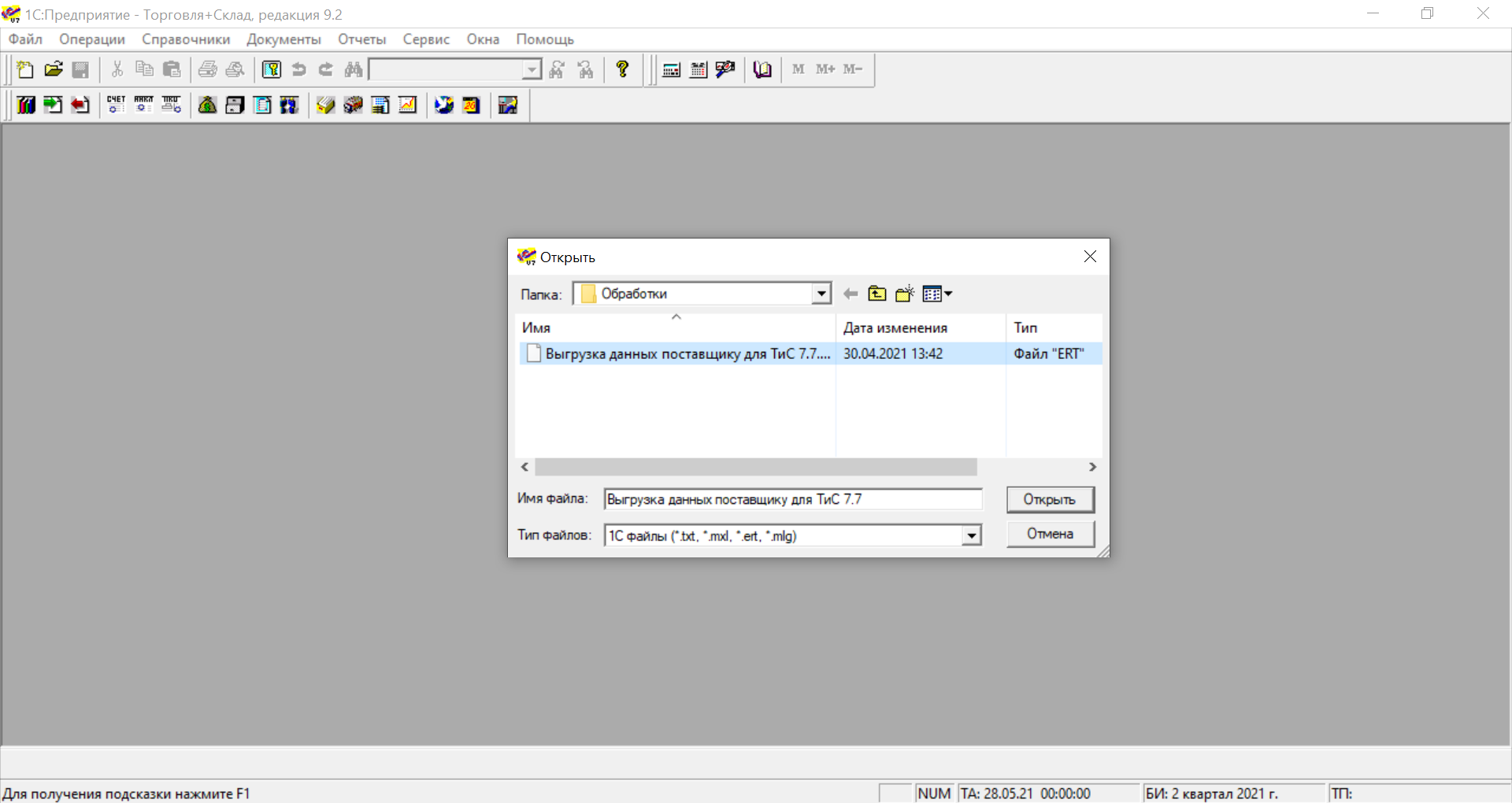Click the globe icon in second toolbar
This screenshot has height=803, width=1512.
[444, 105]
